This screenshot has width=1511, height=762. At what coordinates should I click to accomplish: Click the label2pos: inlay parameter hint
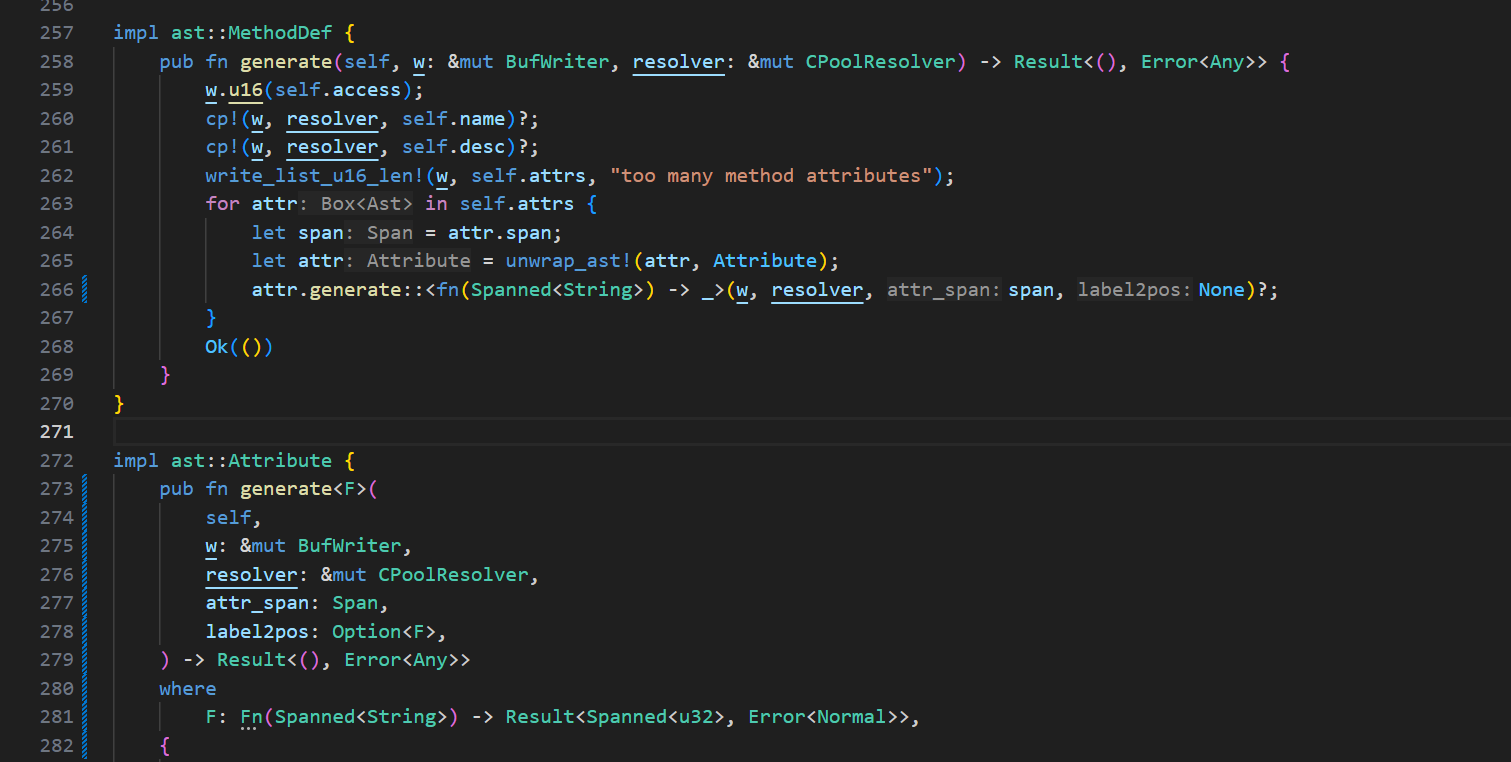coord(1135,290)
